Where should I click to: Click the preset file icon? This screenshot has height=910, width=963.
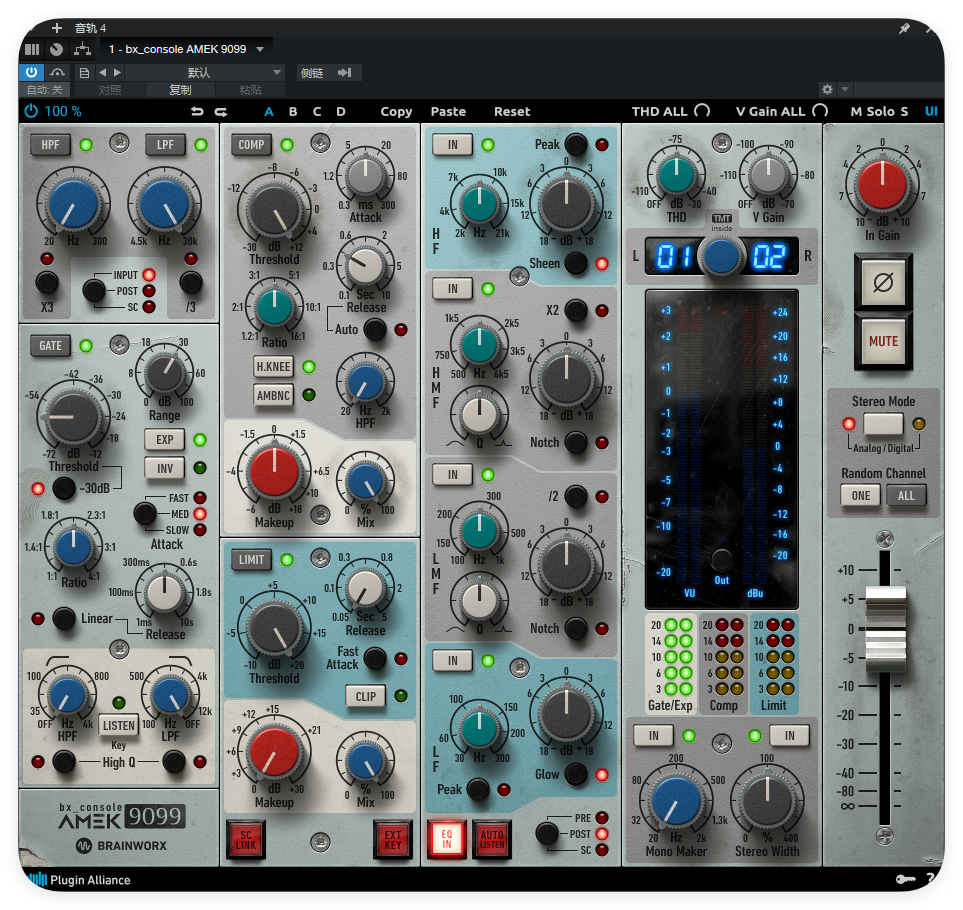click(x=84, y=72)
